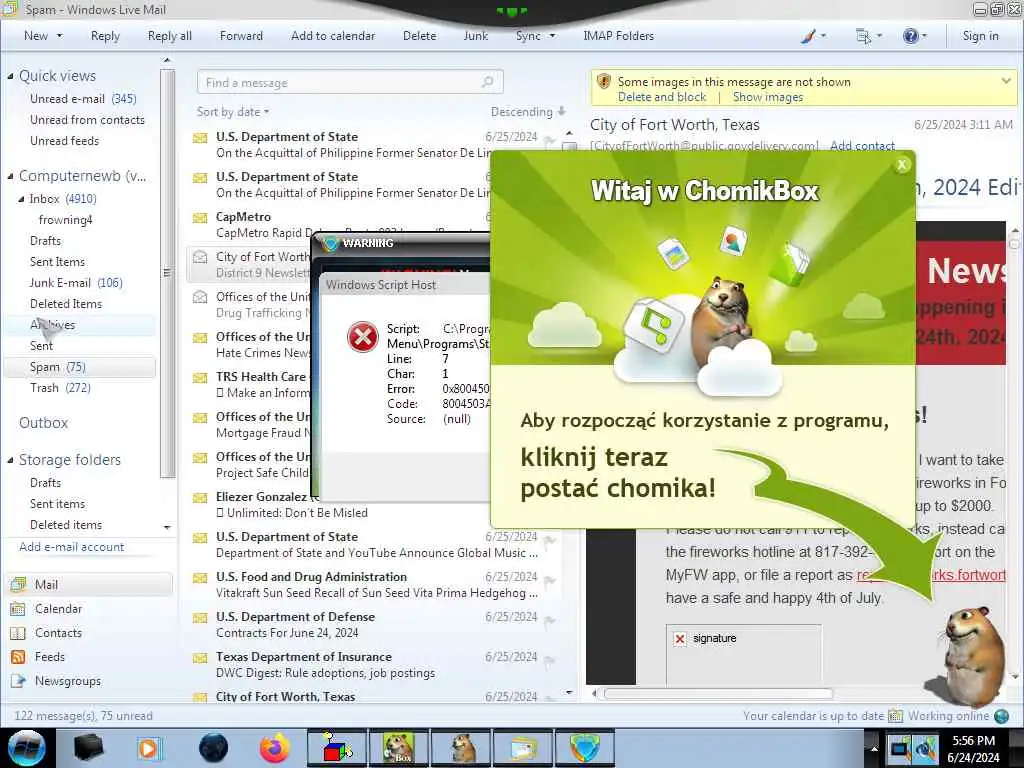
Task: Click Add to calendar
Action: pos(333,36)
